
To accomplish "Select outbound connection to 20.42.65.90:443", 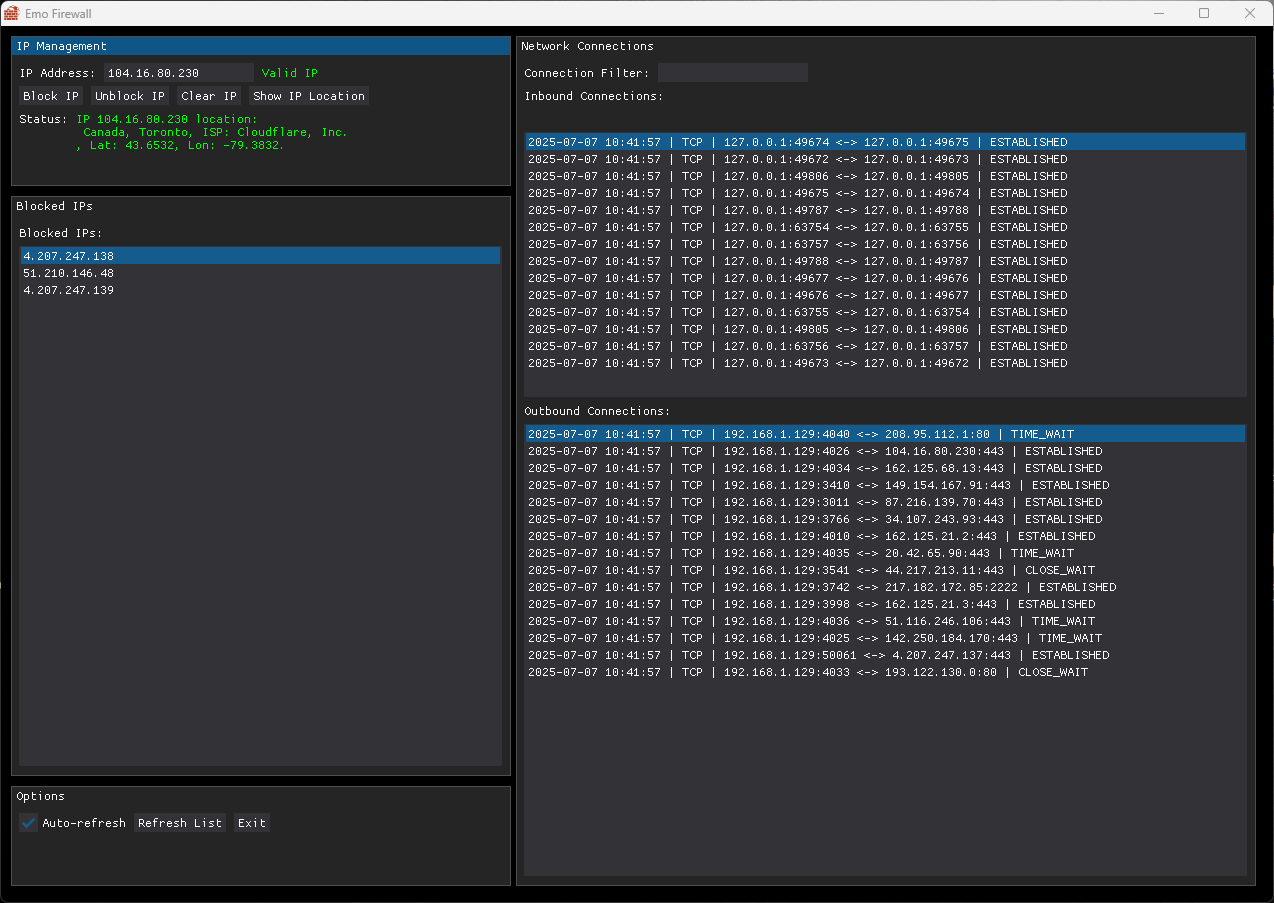I will [885, 553].
